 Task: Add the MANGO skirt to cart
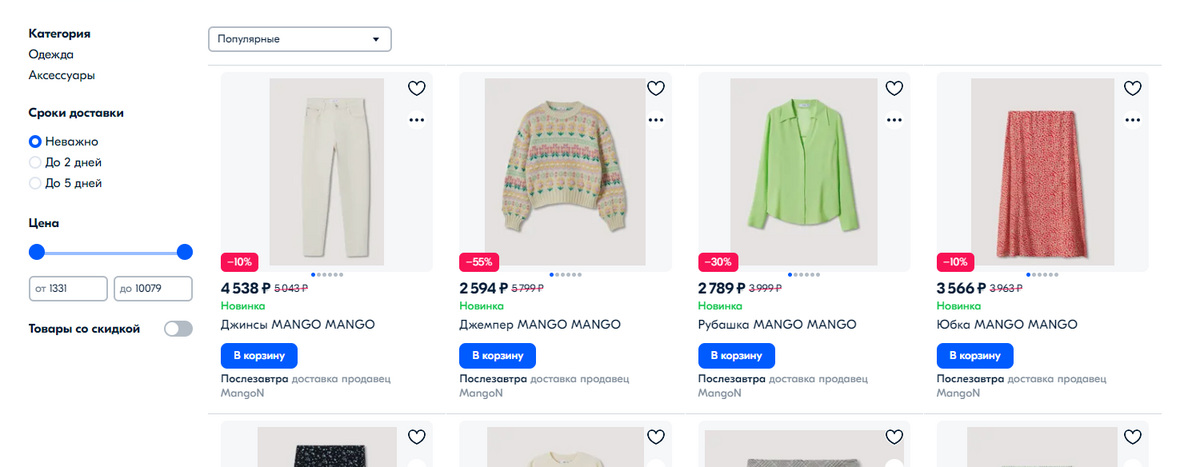(975, 355)
